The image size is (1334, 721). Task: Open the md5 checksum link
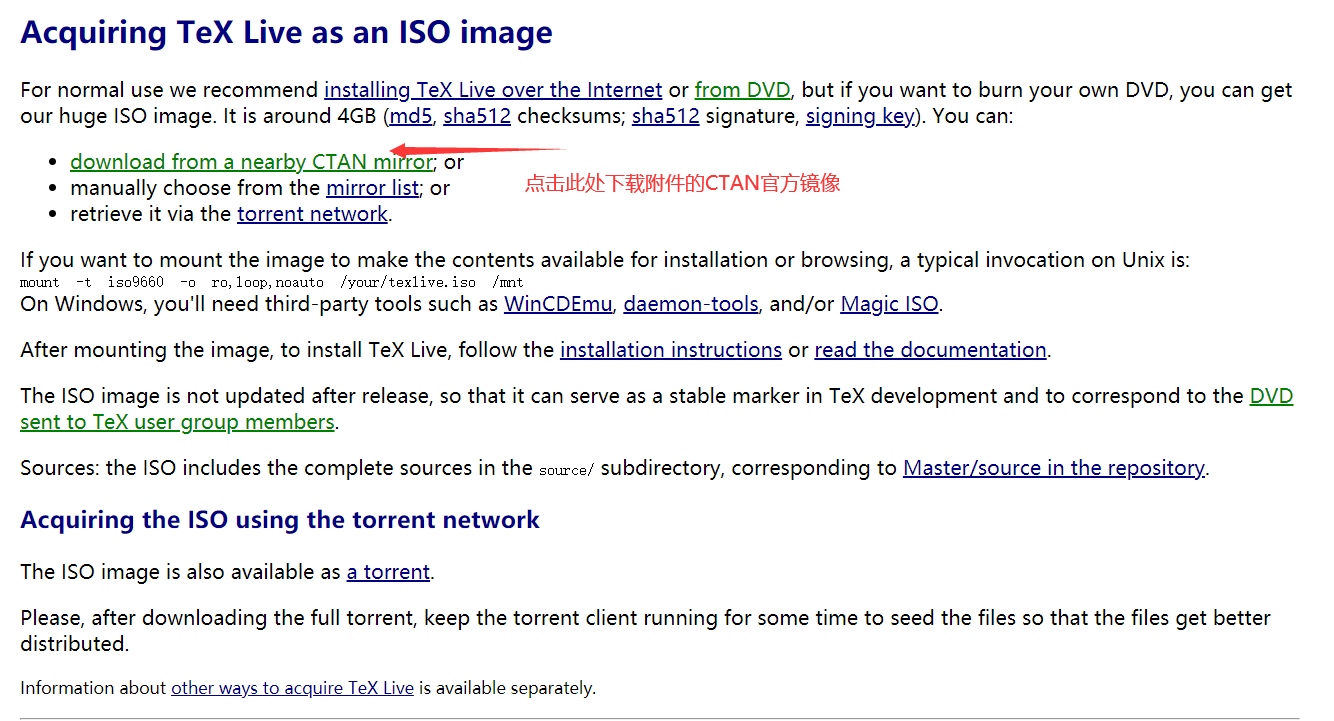click(x=411, y=116)
